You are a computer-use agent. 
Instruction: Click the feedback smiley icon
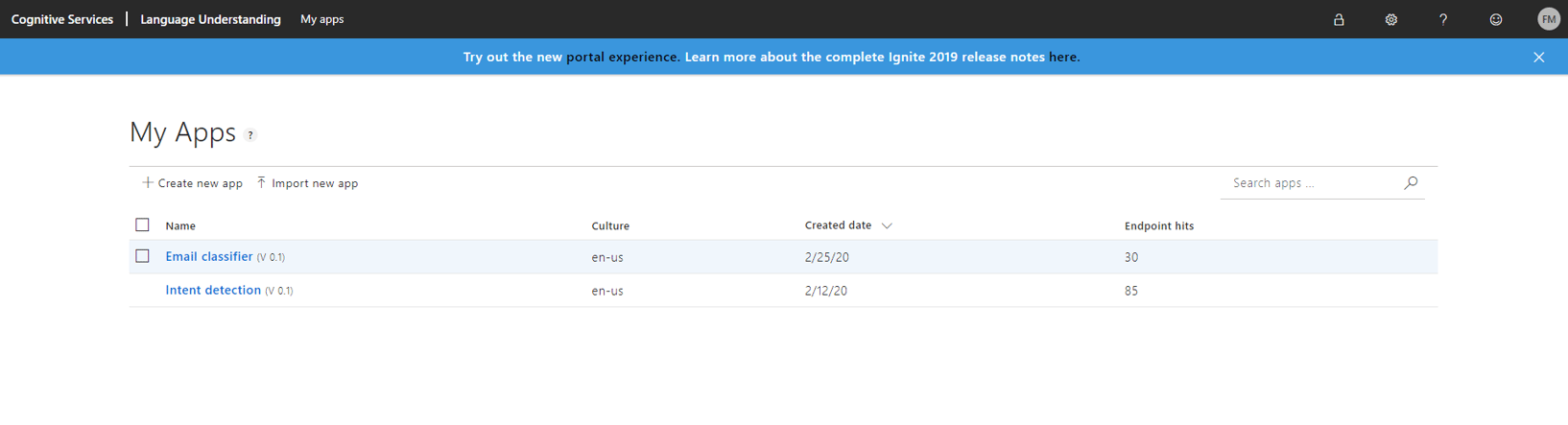click(1496, 19)
